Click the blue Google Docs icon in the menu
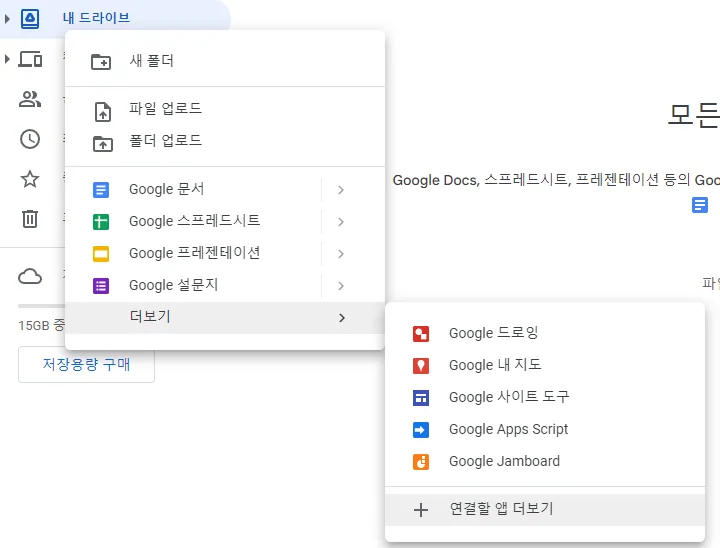Viewport: 720px width, 548px height. click(101, 190)
